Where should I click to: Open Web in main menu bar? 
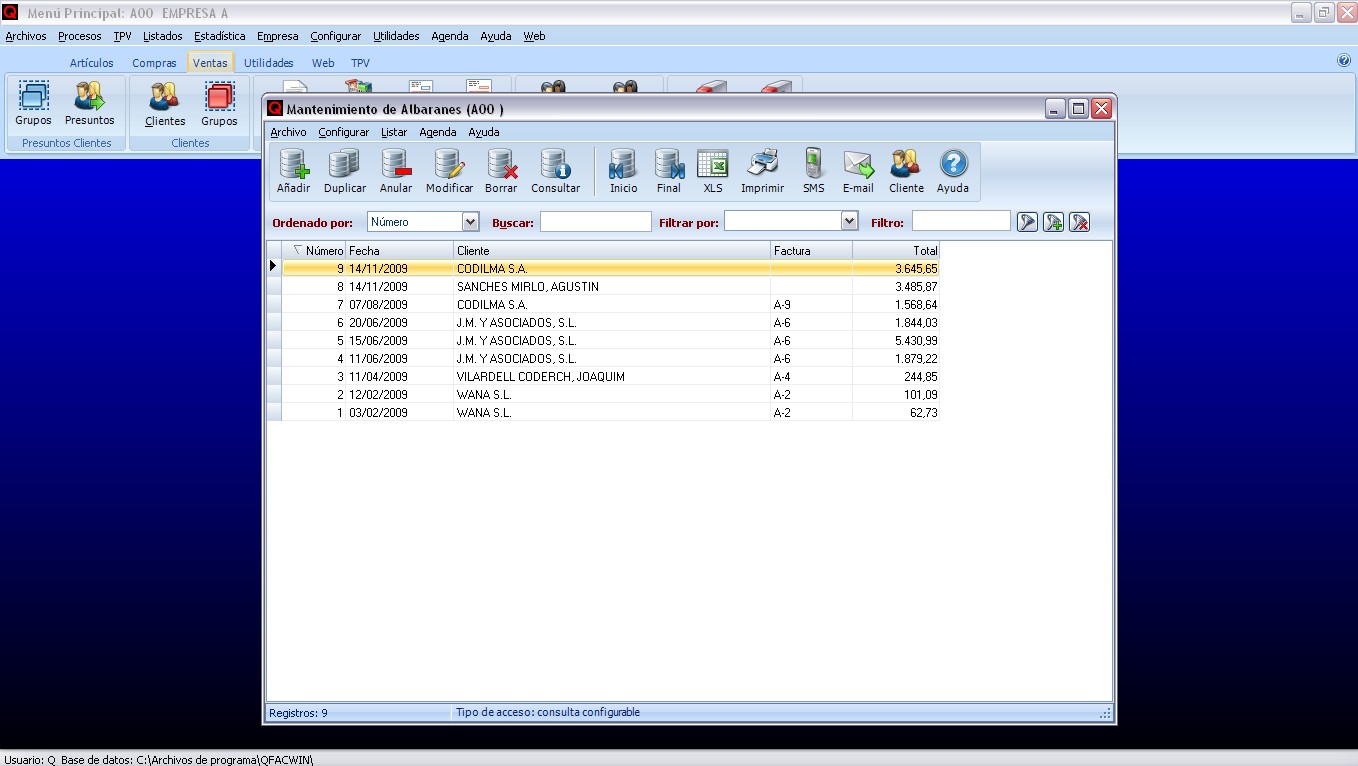point(535,36)
